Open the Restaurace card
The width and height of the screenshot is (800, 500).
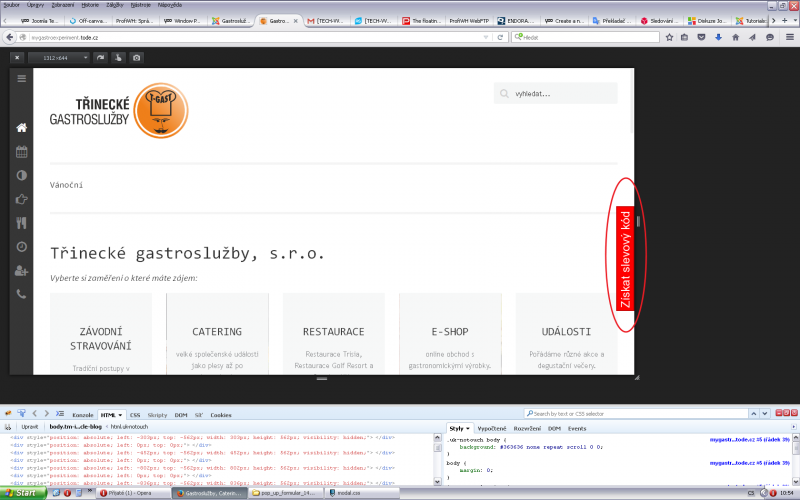click(x=334, y=334)
